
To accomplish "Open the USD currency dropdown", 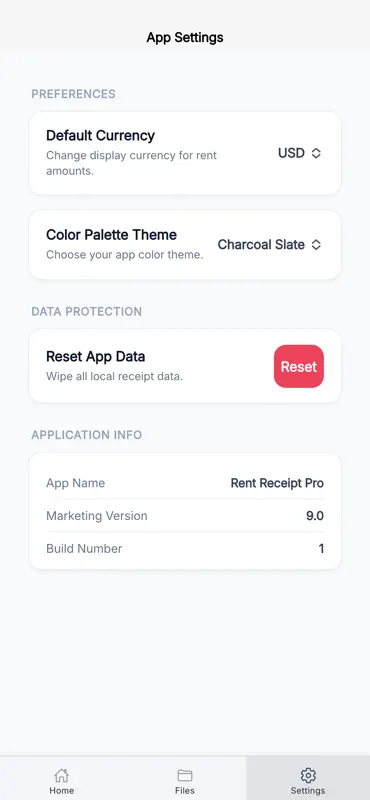I will [x=300, y=153].
